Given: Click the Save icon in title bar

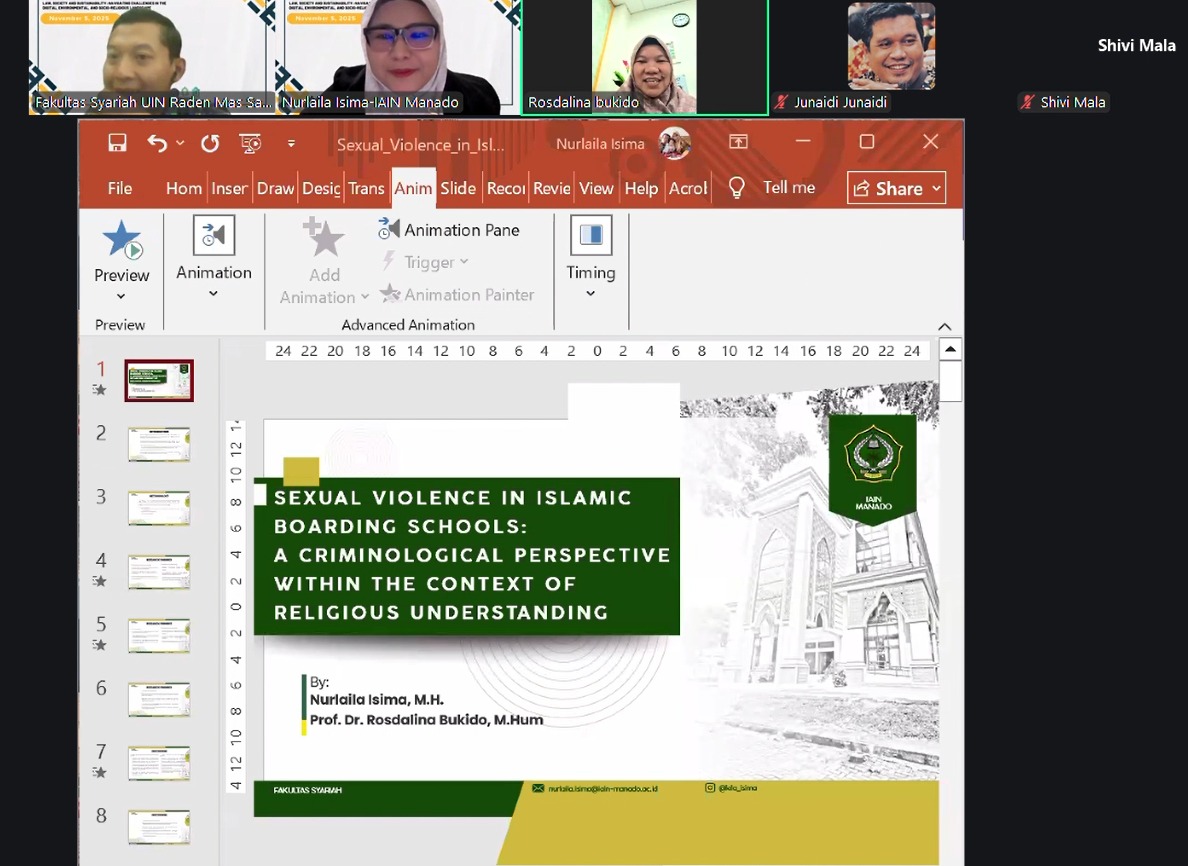Looking at the screenshot, I should click(x=117, y=143).
